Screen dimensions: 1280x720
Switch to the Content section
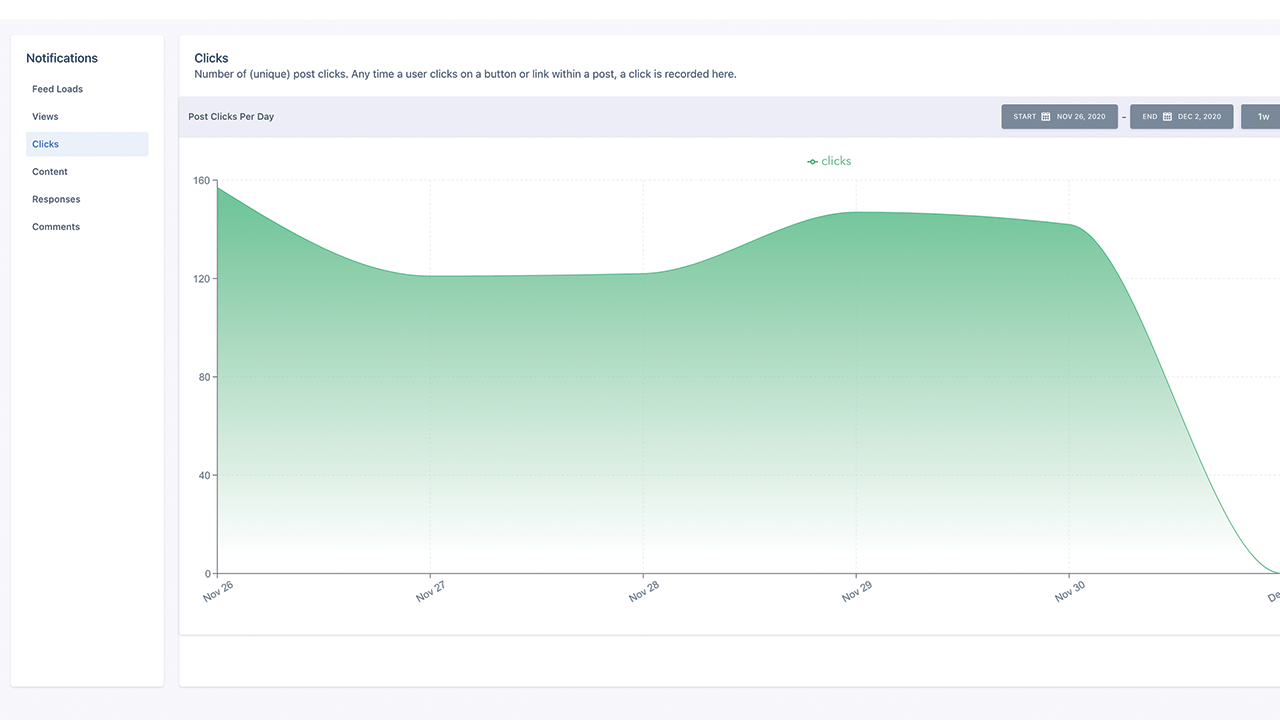pyautogui.click(x=50, y=172)
